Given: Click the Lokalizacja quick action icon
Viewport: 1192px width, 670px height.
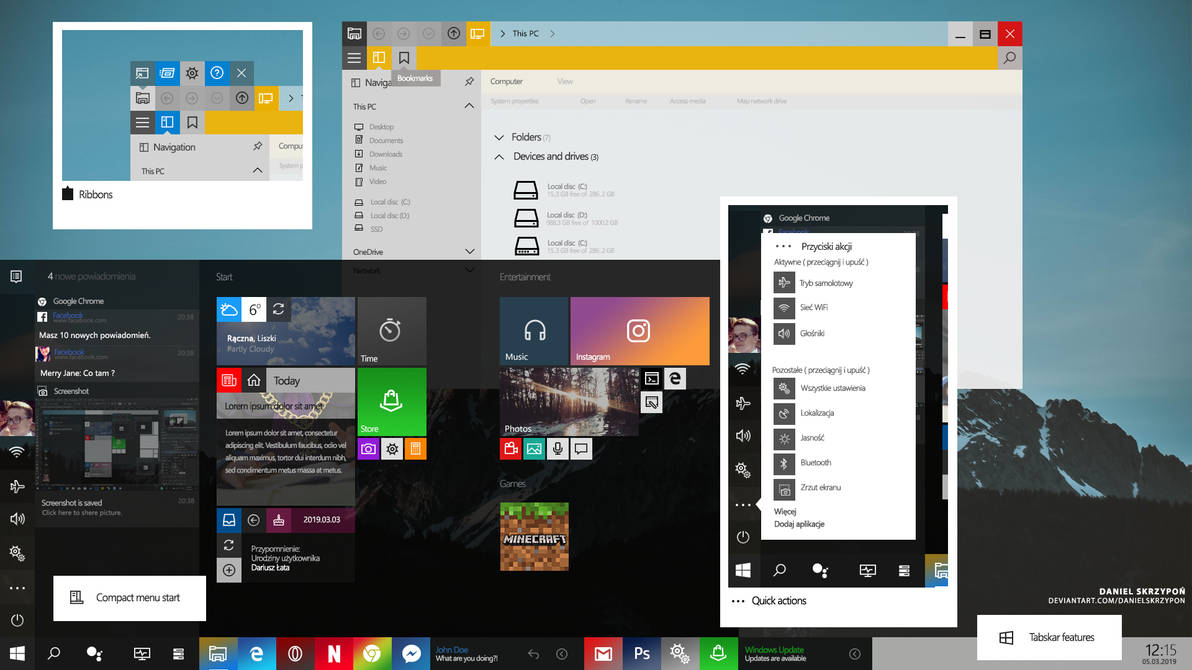Looking at the screenshot, I should (x=784, y=413).
